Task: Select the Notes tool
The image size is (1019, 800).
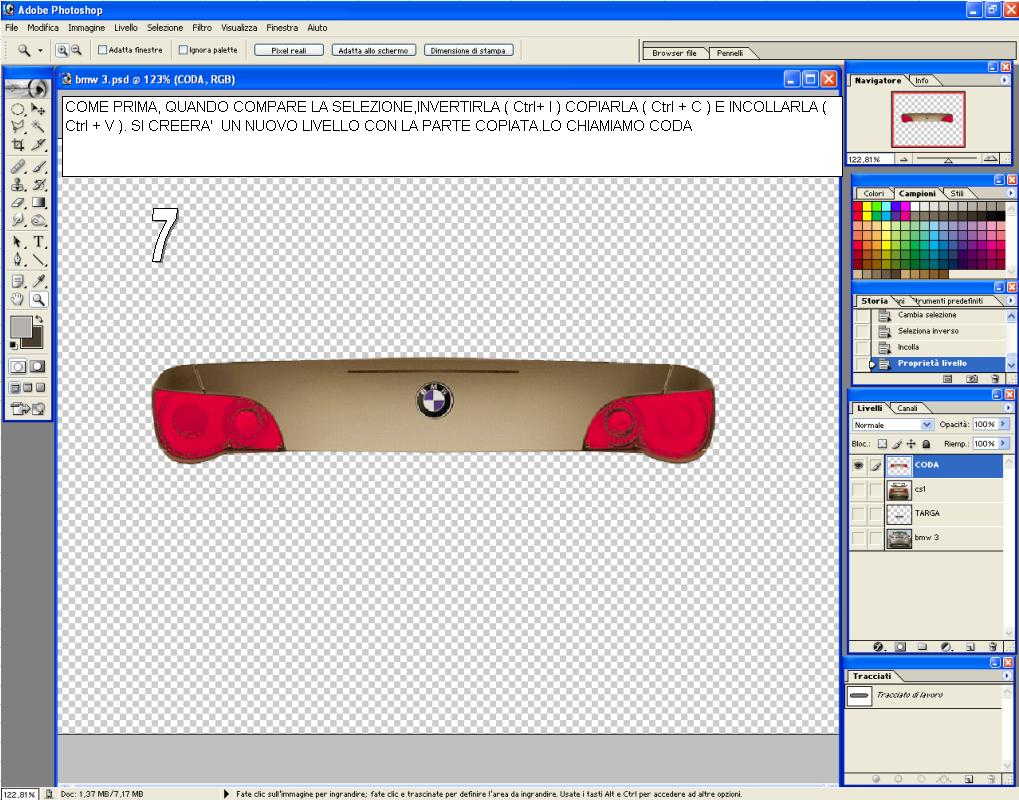Action: [x=18, y=281]
